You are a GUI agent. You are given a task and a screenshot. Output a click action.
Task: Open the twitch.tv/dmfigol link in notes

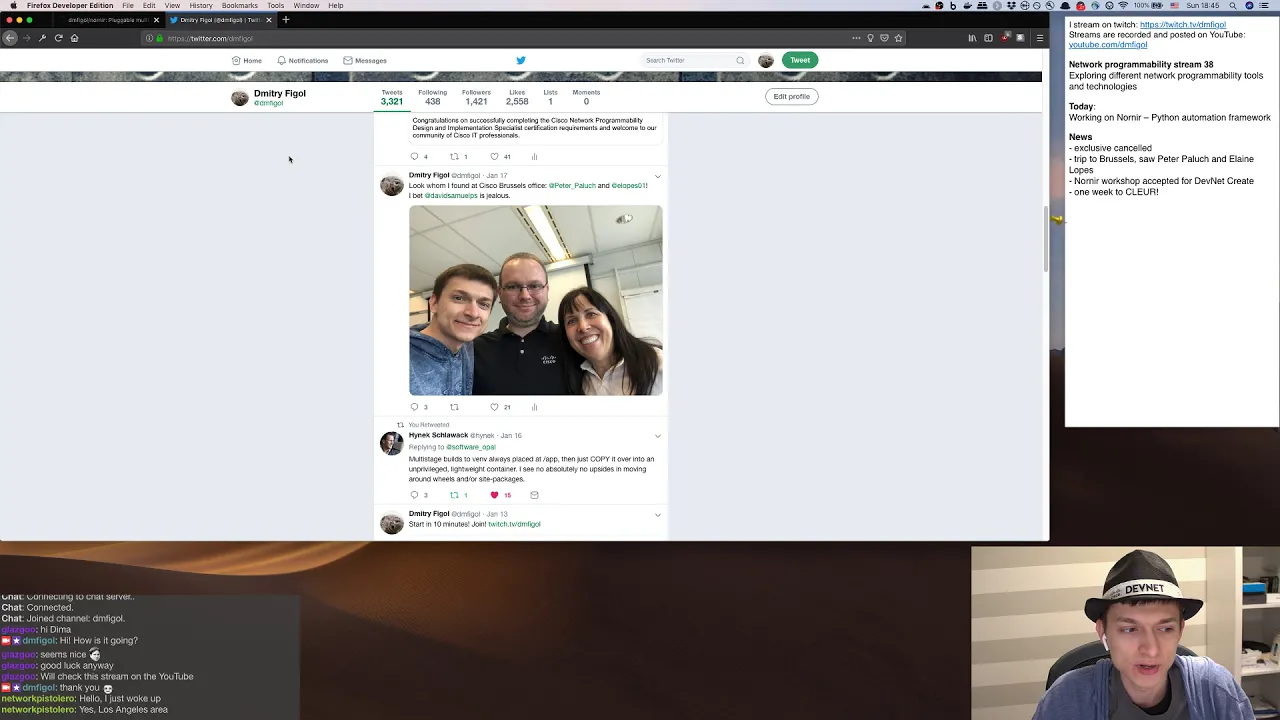pyautogui.click(x=1183, y=24)
